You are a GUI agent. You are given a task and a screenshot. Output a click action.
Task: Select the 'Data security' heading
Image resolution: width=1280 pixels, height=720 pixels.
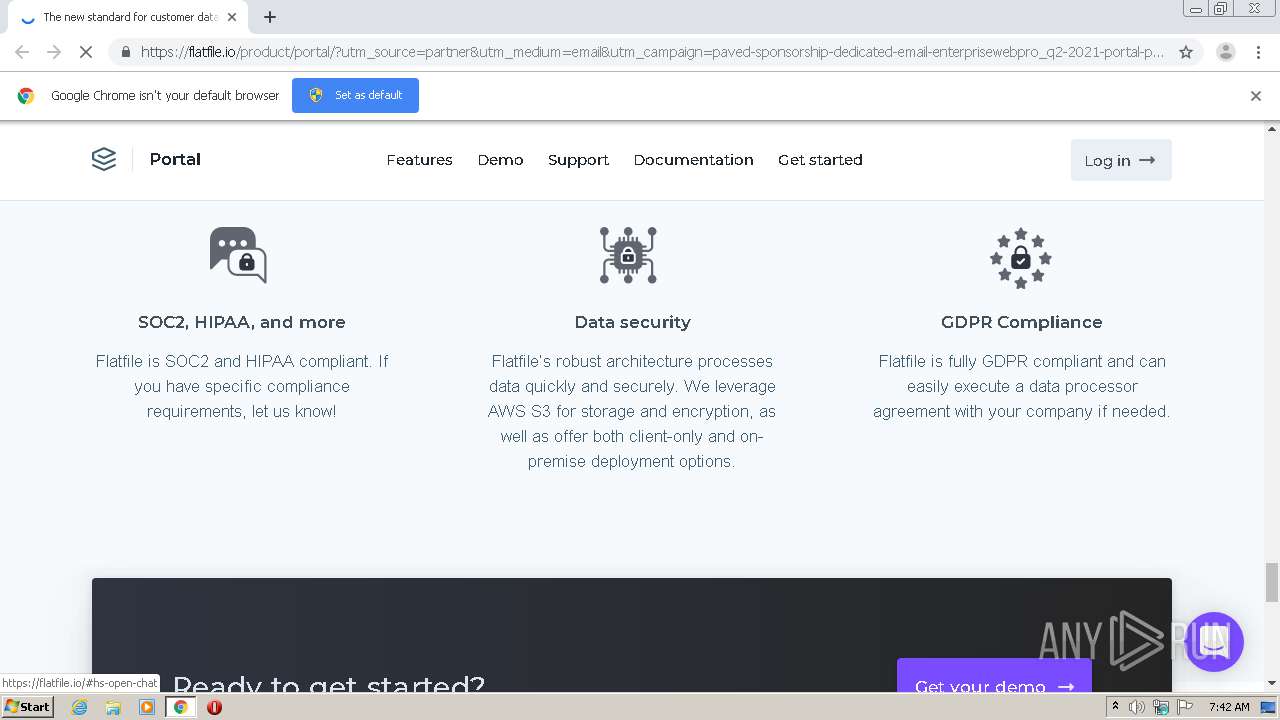pos(632,322)
